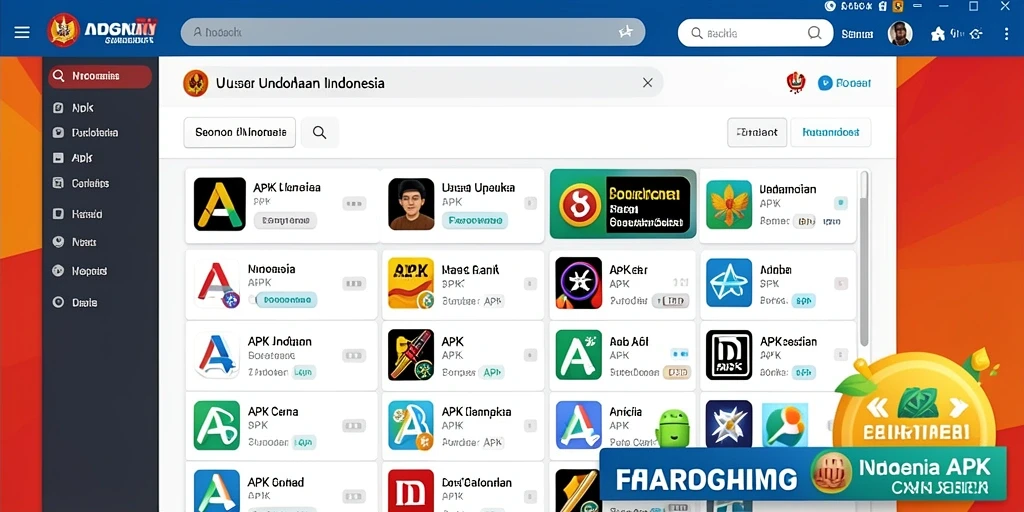Toggle the small switch on 'APK Jndtaon' card
The height and width of the screenshot is (512, 1024).
(x=354, y=356)
